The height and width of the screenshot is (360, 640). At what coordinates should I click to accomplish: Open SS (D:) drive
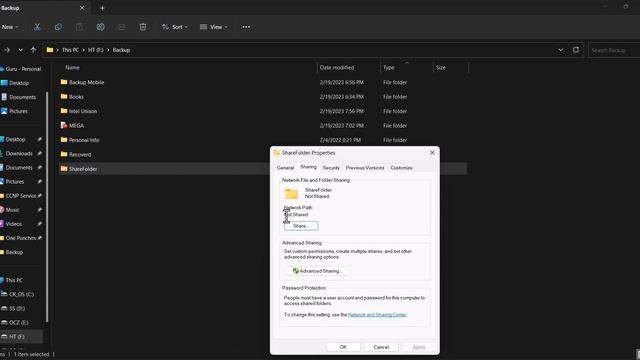(17, 309)
